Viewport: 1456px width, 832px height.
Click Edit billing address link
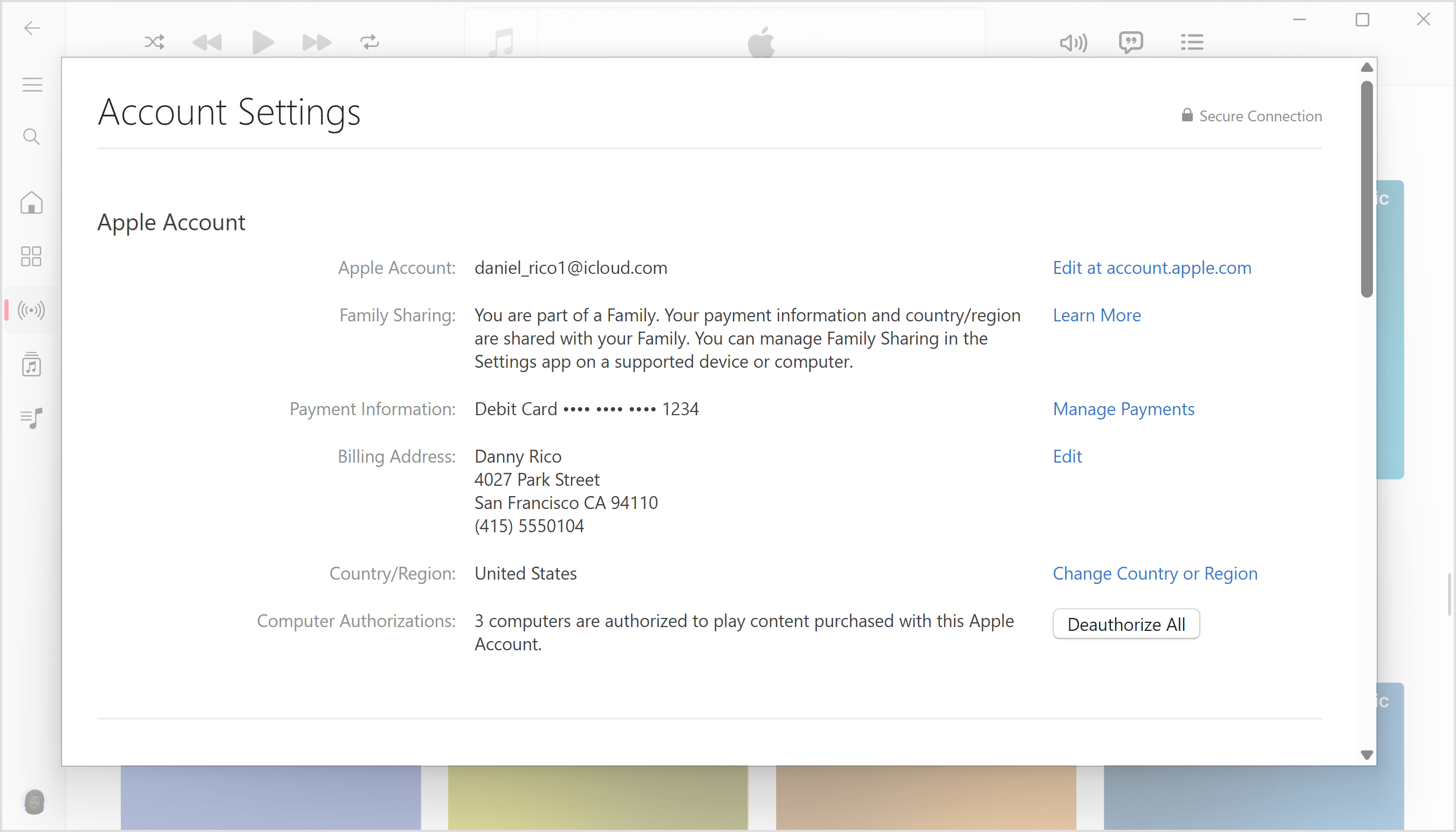(1067, 455)
